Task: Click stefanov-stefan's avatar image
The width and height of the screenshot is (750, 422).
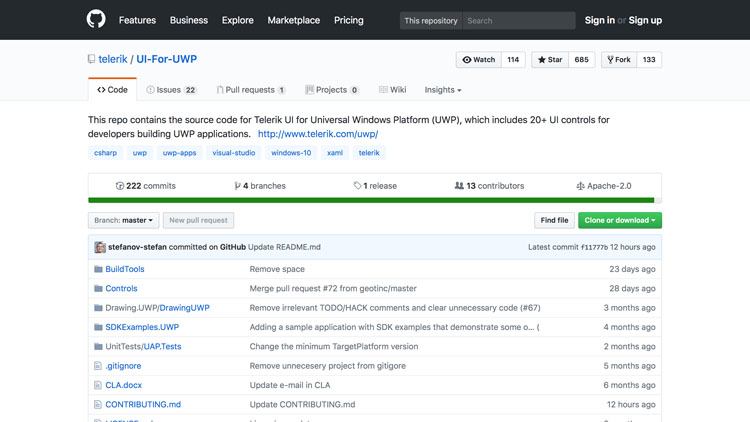Action: click(100, 247)
